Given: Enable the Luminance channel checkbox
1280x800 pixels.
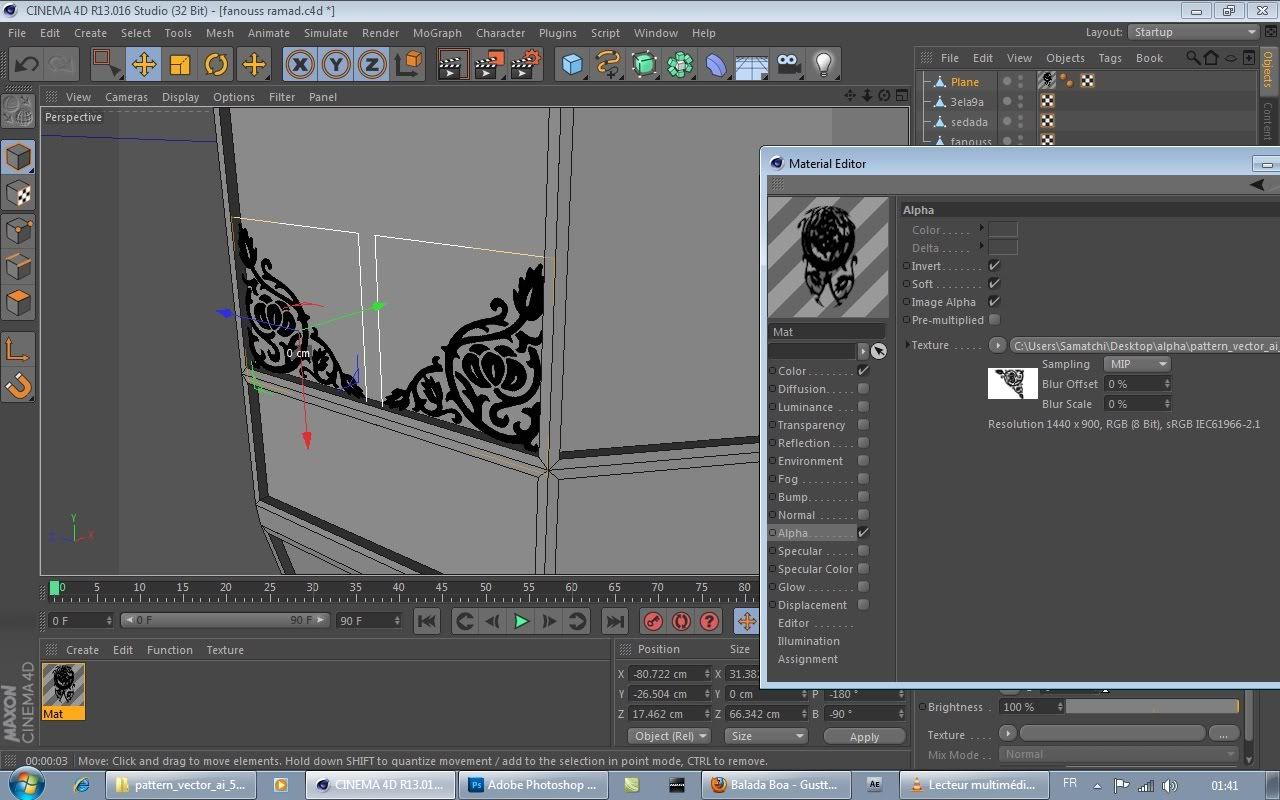Looking at the screenshot, I should 863,407.
